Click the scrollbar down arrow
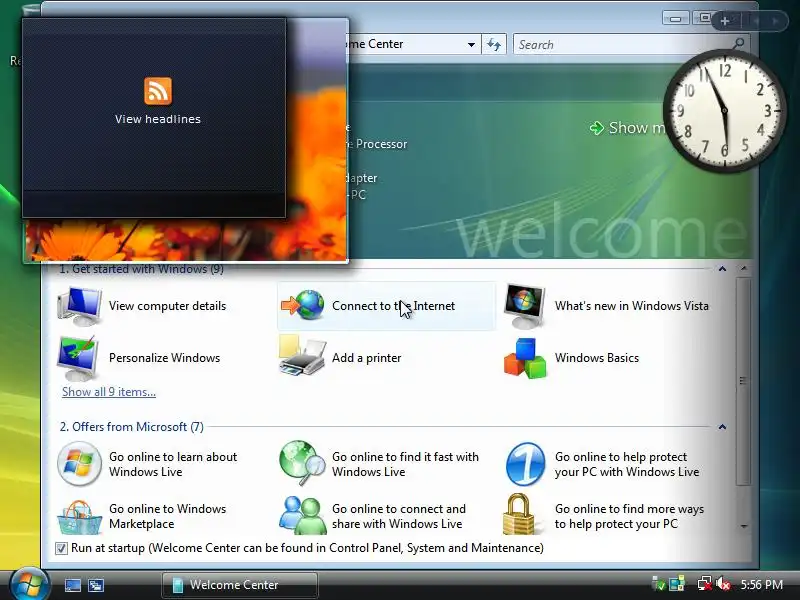Image resolution: width=800 pixels, height=600 pixels. coord(744,526)
